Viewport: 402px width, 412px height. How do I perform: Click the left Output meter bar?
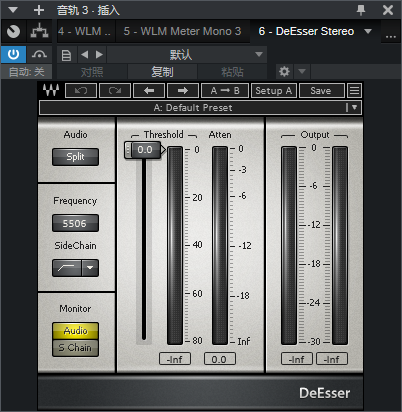click(289, 245)
